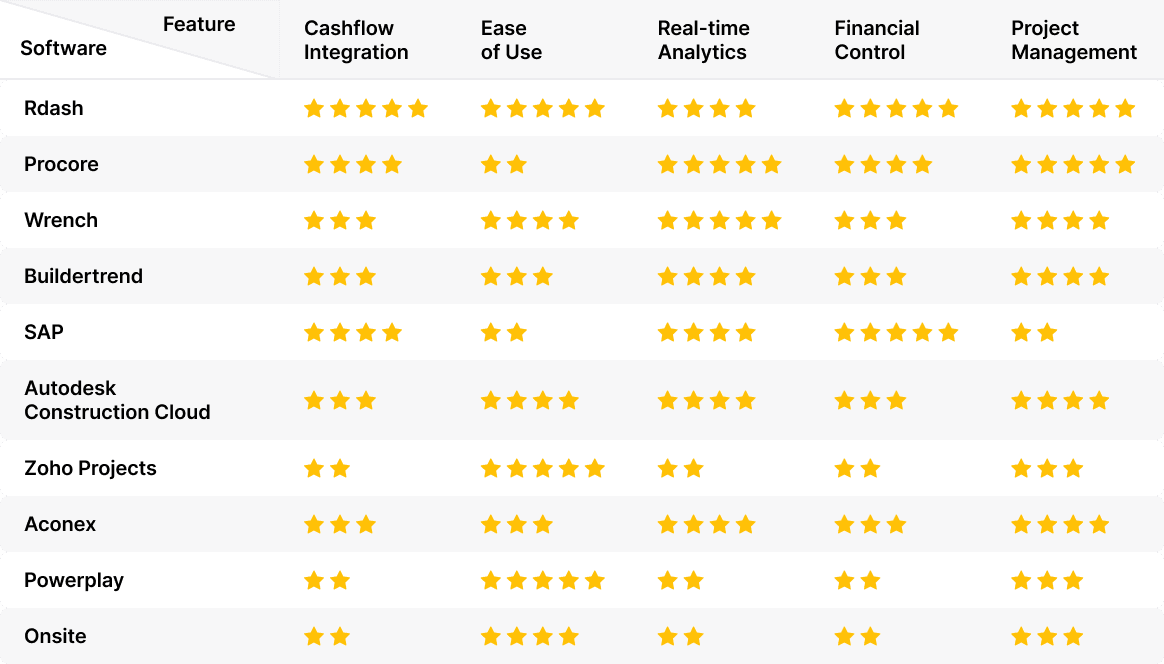Click the Rdash software name

(54, 108)
